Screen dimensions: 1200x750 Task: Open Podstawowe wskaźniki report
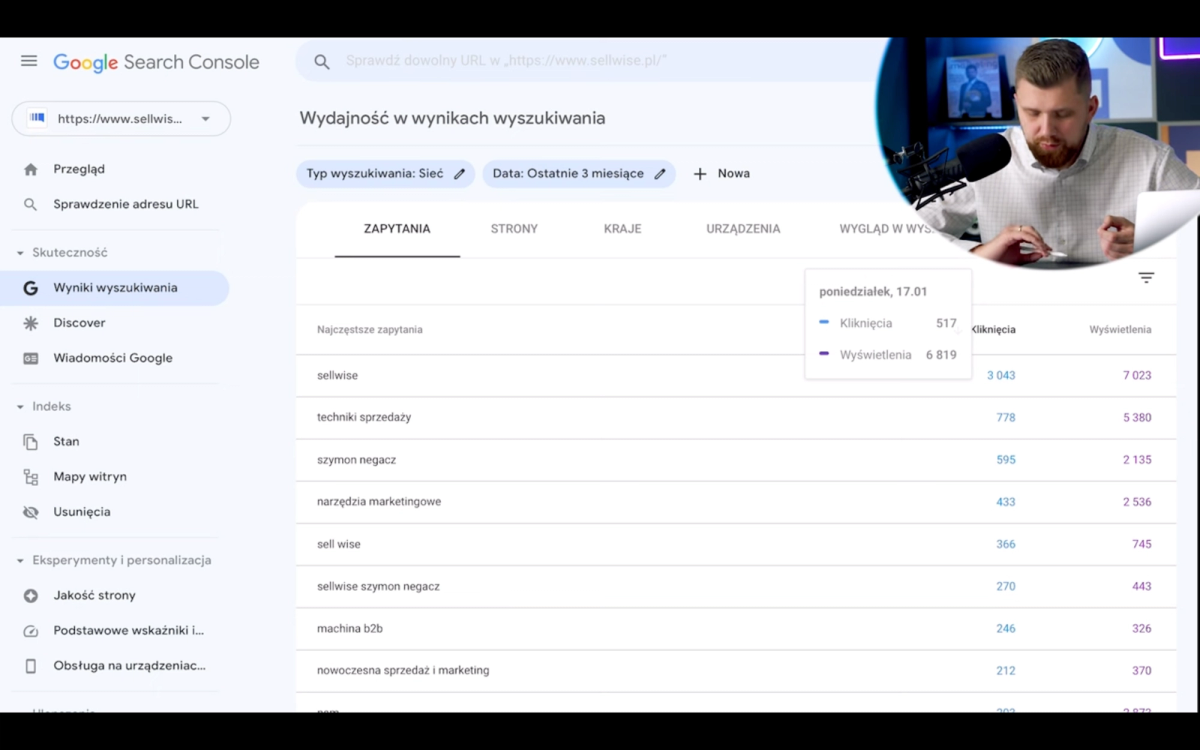coord(128,631)
